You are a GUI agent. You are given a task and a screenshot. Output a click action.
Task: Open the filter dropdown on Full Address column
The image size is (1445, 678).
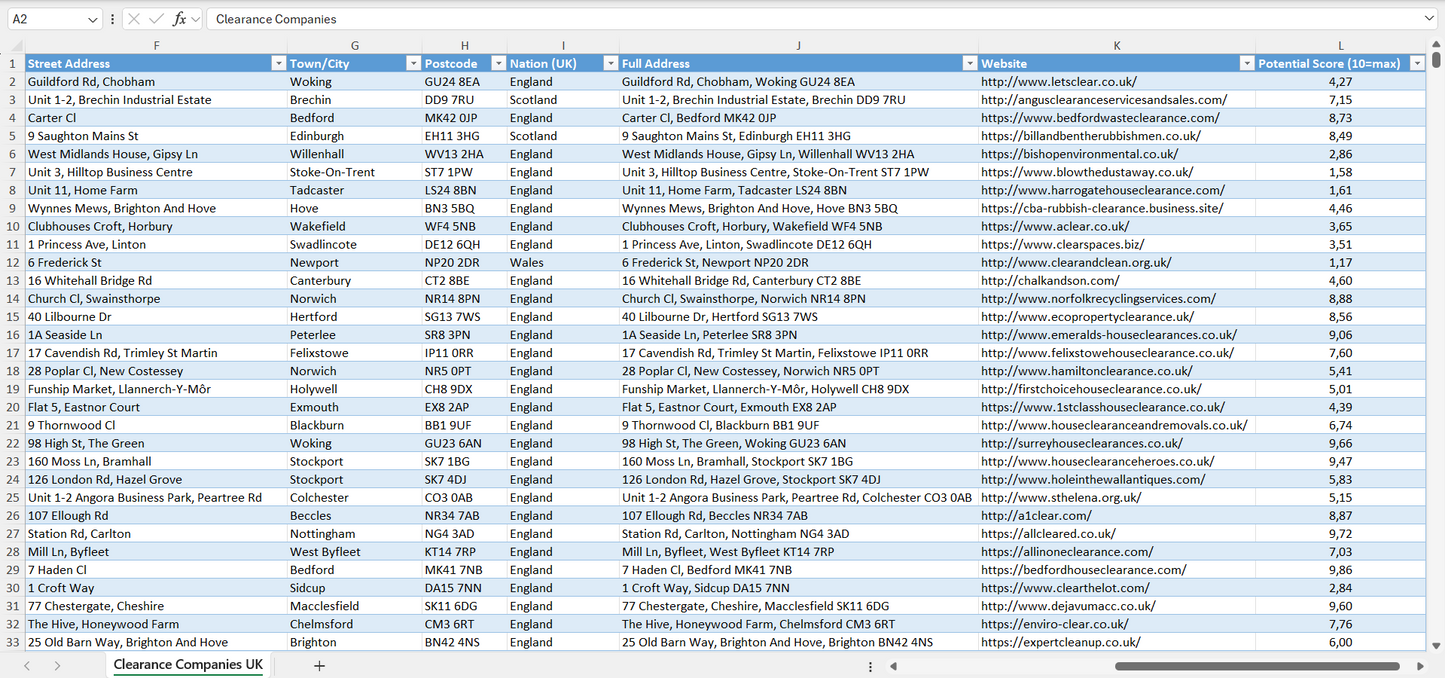968,62
